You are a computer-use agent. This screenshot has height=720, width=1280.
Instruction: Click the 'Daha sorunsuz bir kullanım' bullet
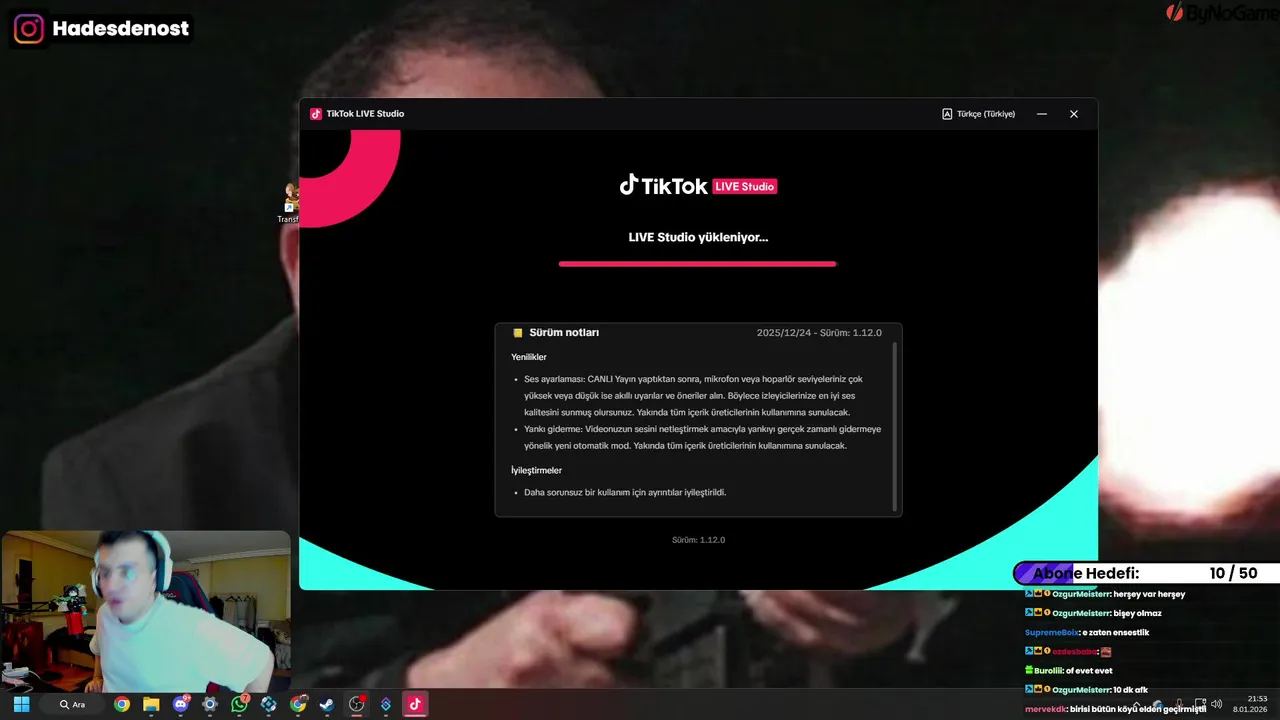click(625, 492)
